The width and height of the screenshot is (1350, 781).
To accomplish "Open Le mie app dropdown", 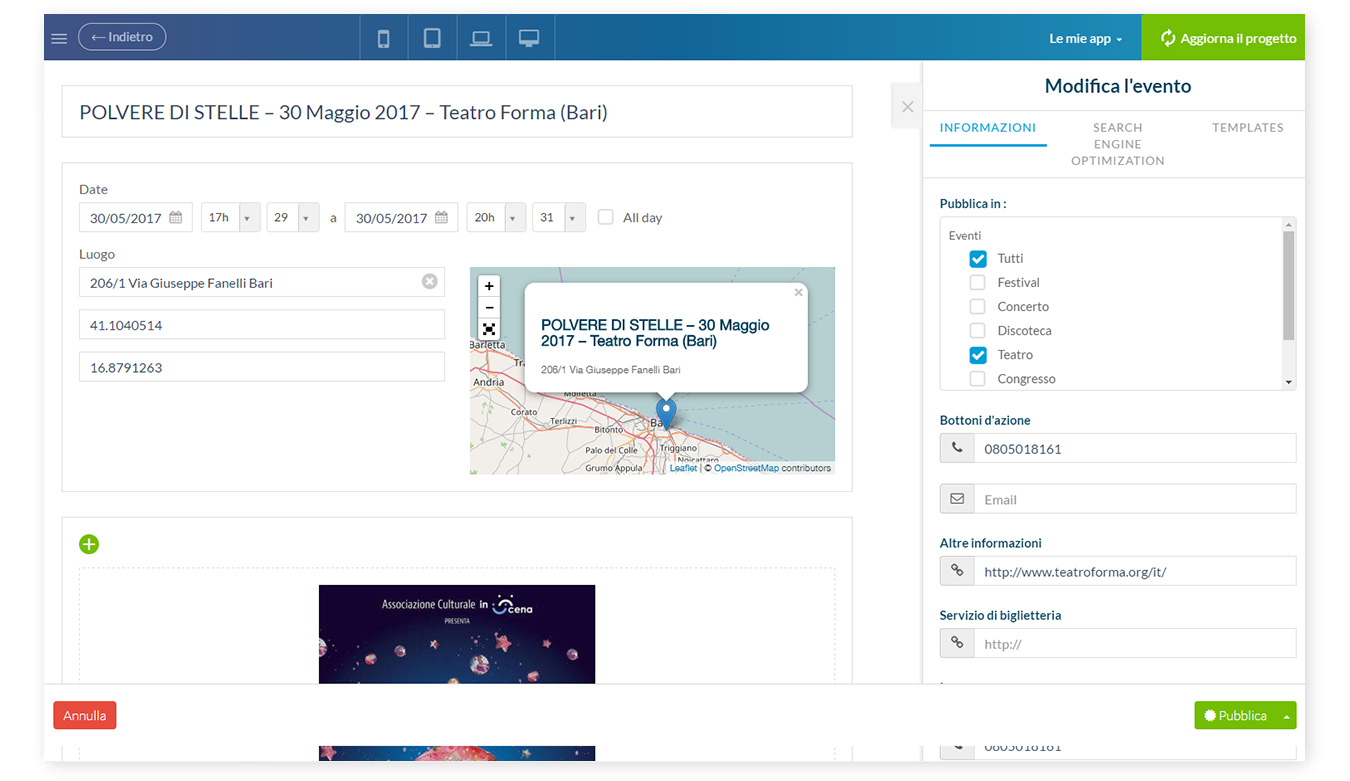I will tap(1086, 38).
